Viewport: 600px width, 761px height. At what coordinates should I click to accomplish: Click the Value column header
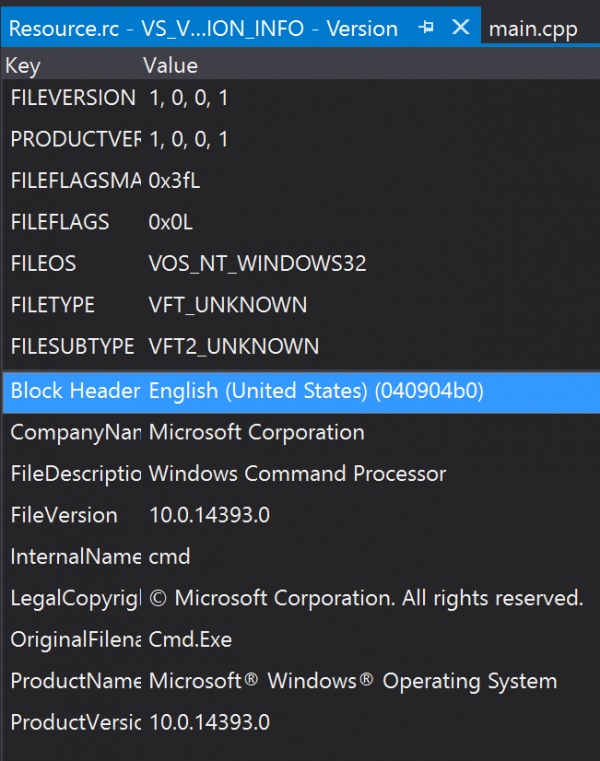pos(170,66)
